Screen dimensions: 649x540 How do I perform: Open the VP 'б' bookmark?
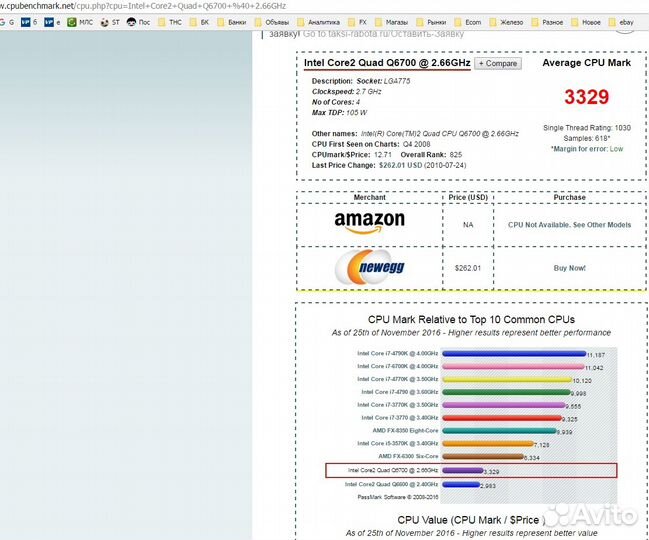tap(29, 22)
